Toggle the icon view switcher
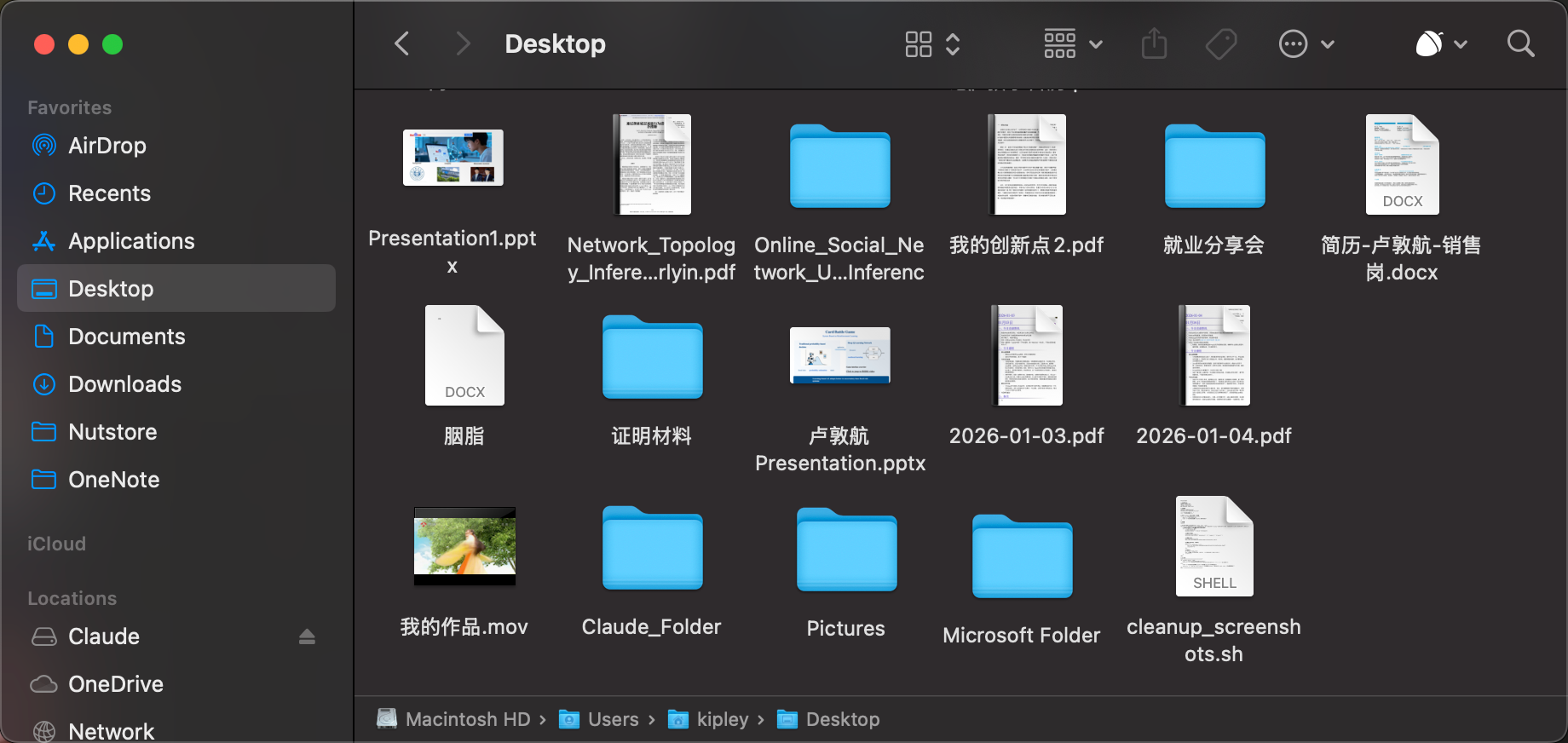1568x743 pixels. pos(932,43)
